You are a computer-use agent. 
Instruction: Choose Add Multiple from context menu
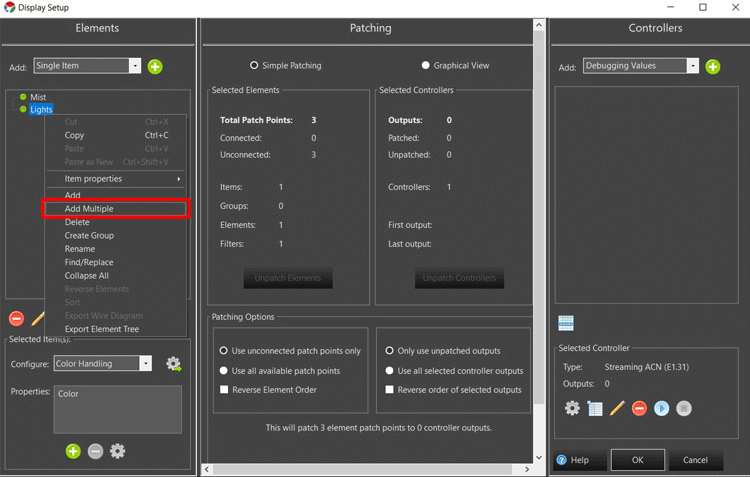89,209
